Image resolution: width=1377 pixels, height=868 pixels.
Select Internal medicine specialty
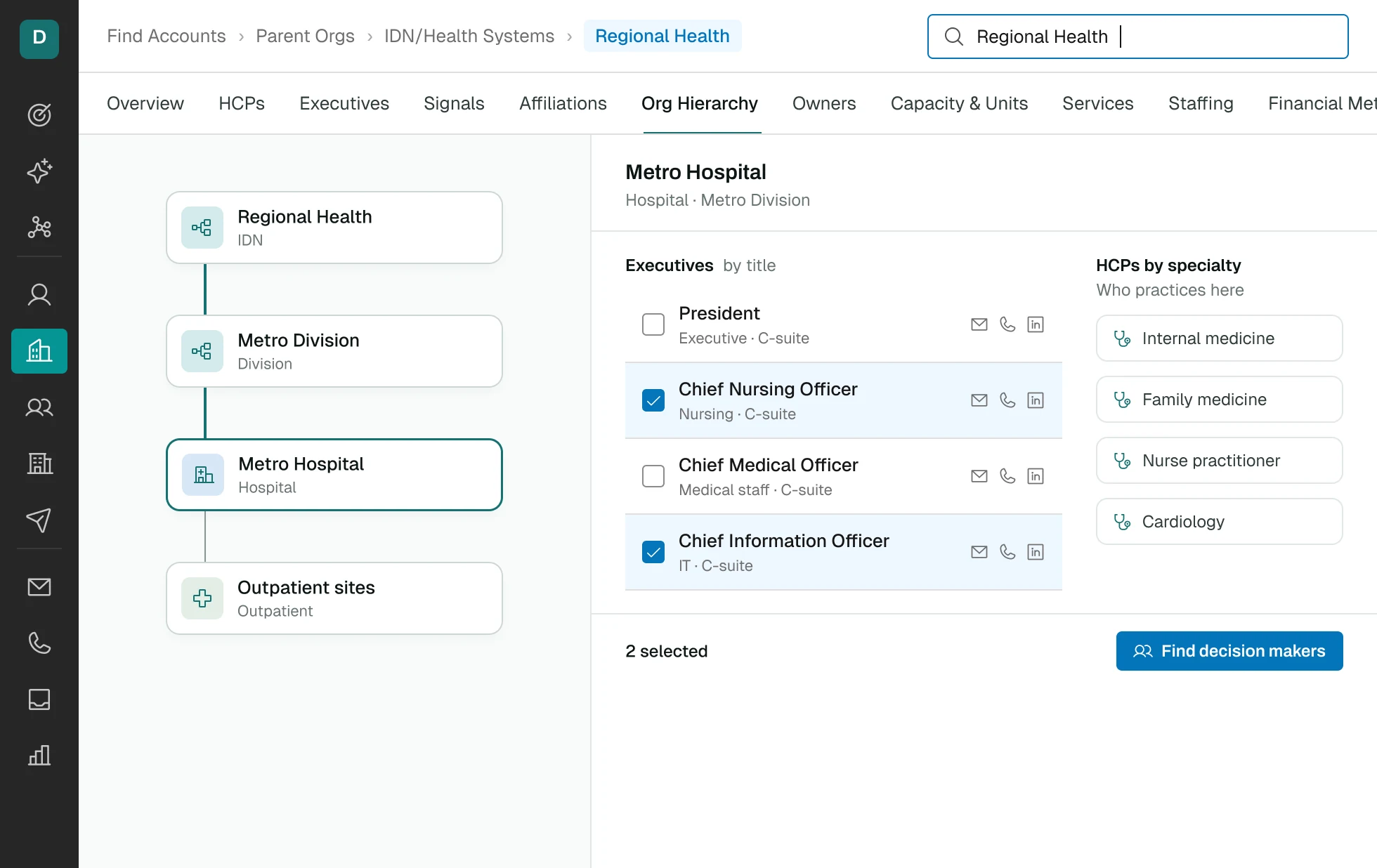point(1220,338)
